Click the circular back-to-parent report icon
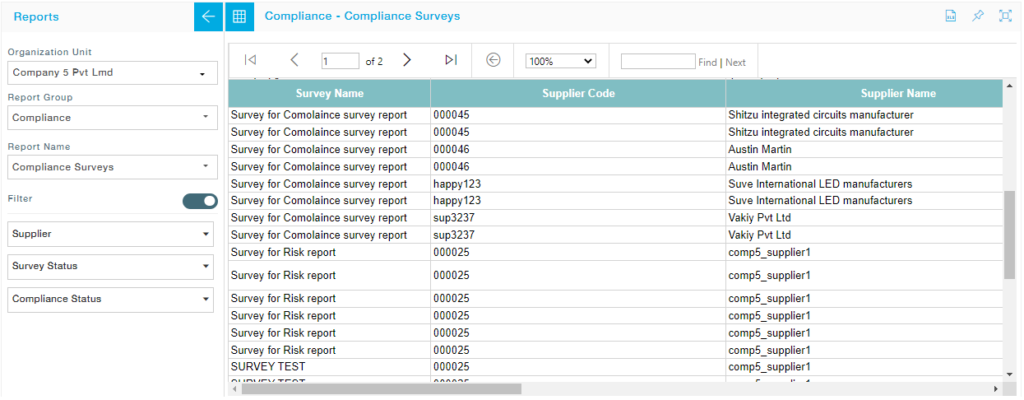This screenshot has height=400, width=1024. (x=493, y=61)
